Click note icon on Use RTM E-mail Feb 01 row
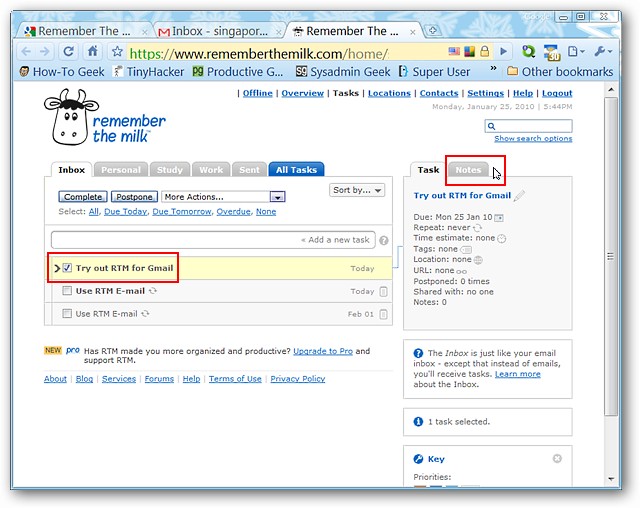 [383, 314]
